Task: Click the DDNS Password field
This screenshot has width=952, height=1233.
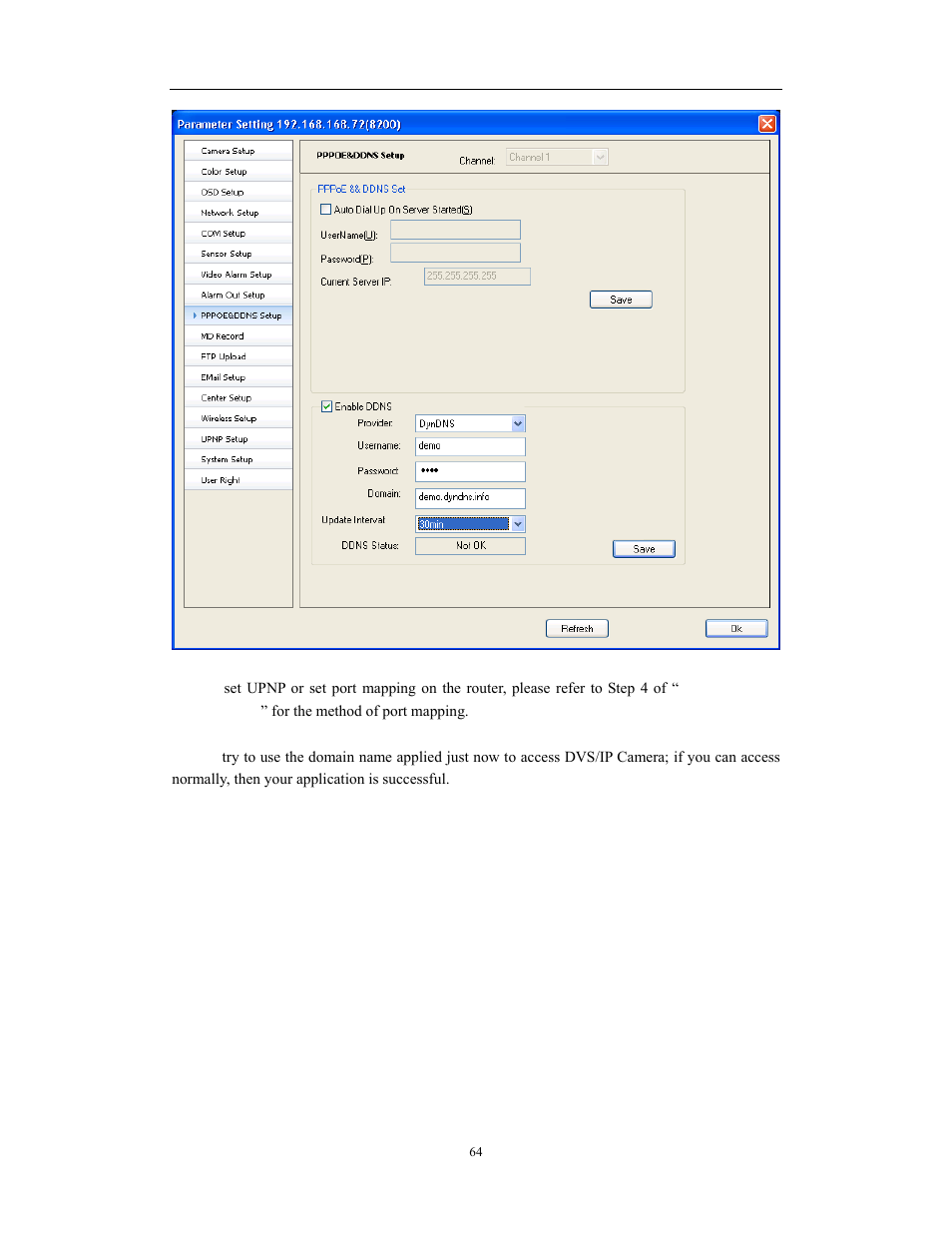Action: click(470, 471)
